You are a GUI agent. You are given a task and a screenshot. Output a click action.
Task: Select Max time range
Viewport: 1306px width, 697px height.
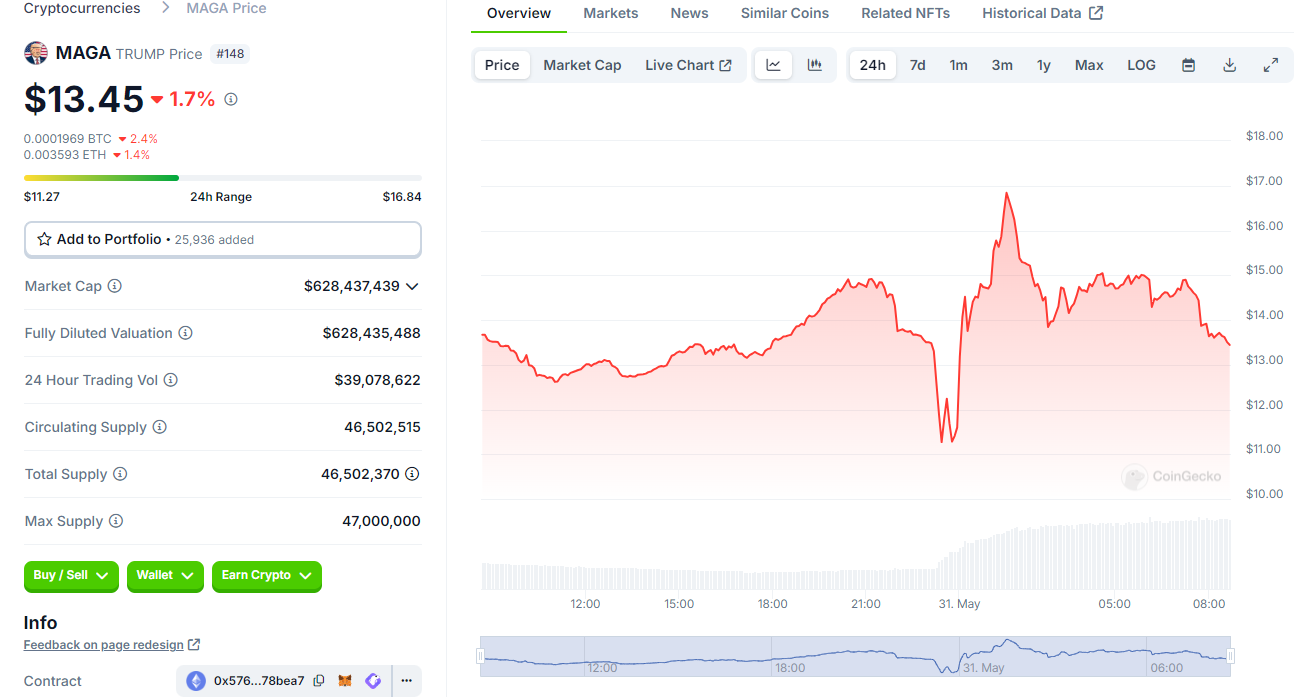click(x=1089, y=65)
